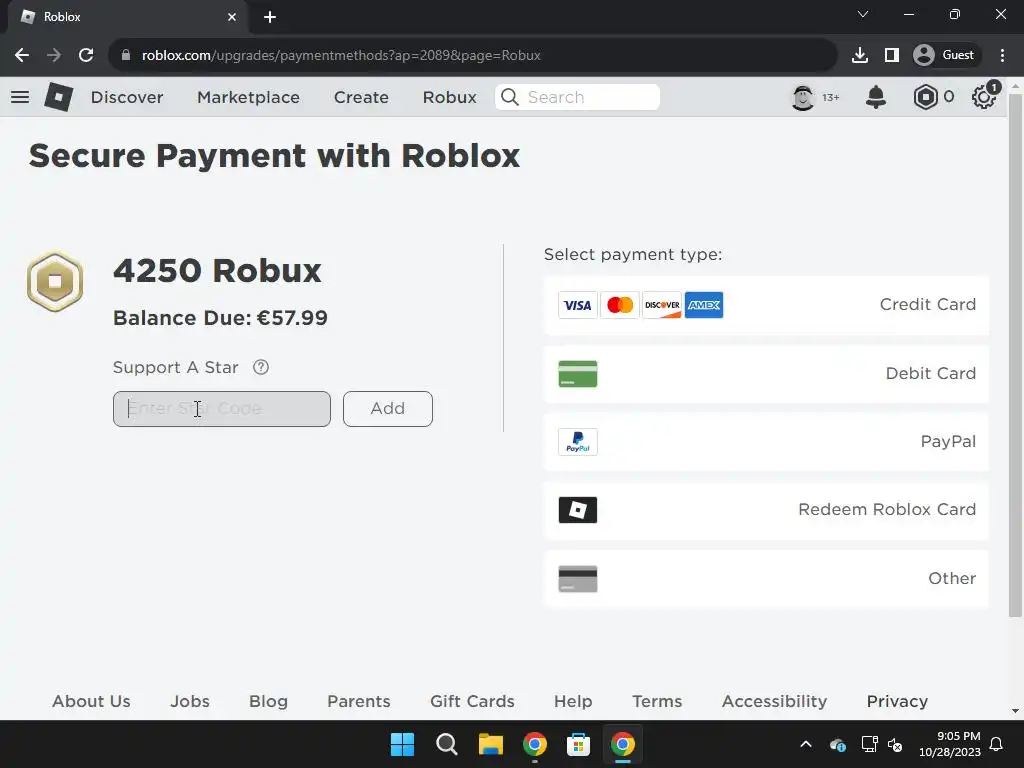Screen dimensions: 1024x768
Task: Click the green debit card icon
Action: click(x=577, y=374)
